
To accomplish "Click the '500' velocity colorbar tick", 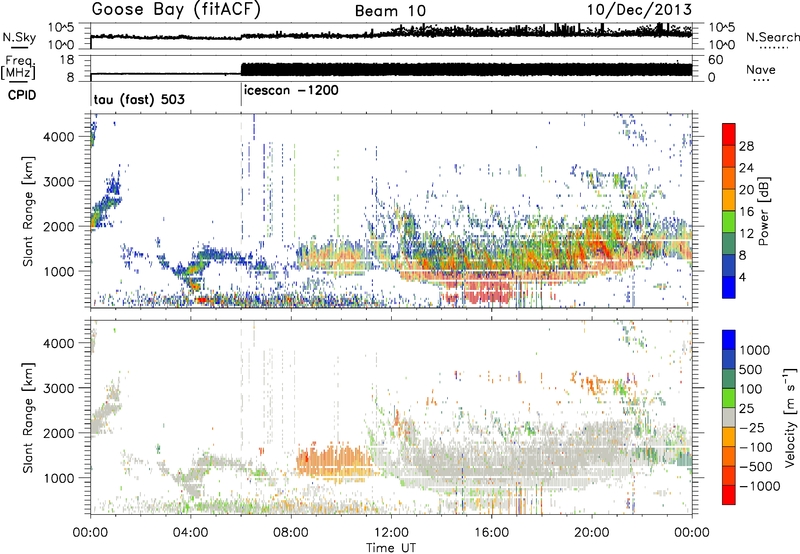I will pos(751,369).
